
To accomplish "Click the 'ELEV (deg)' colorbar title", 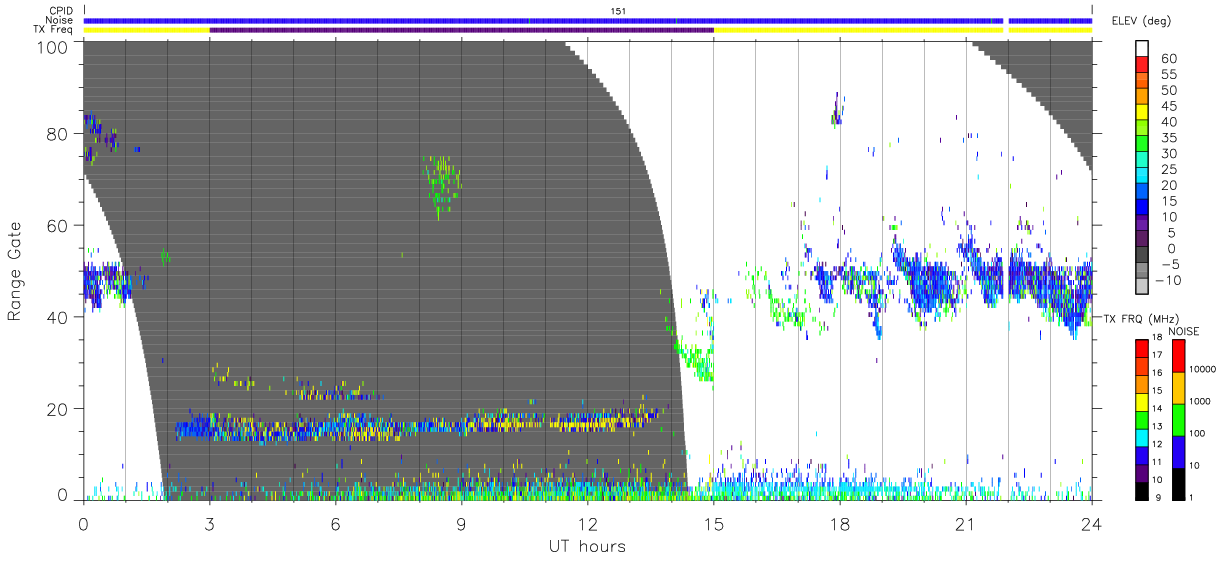I will click(1141, 21).
